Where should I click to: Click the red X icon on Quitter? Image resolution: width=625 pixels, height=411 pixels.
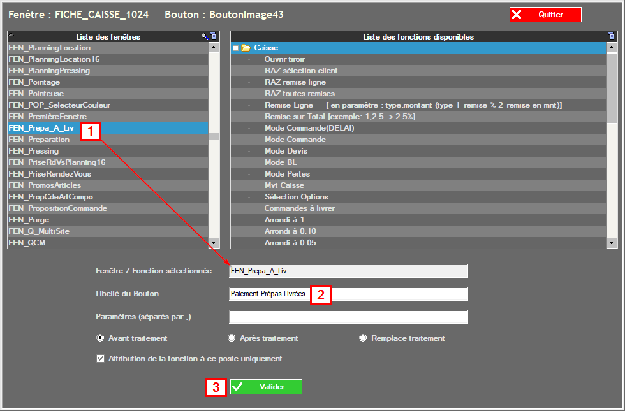click(x=518, y=15)
